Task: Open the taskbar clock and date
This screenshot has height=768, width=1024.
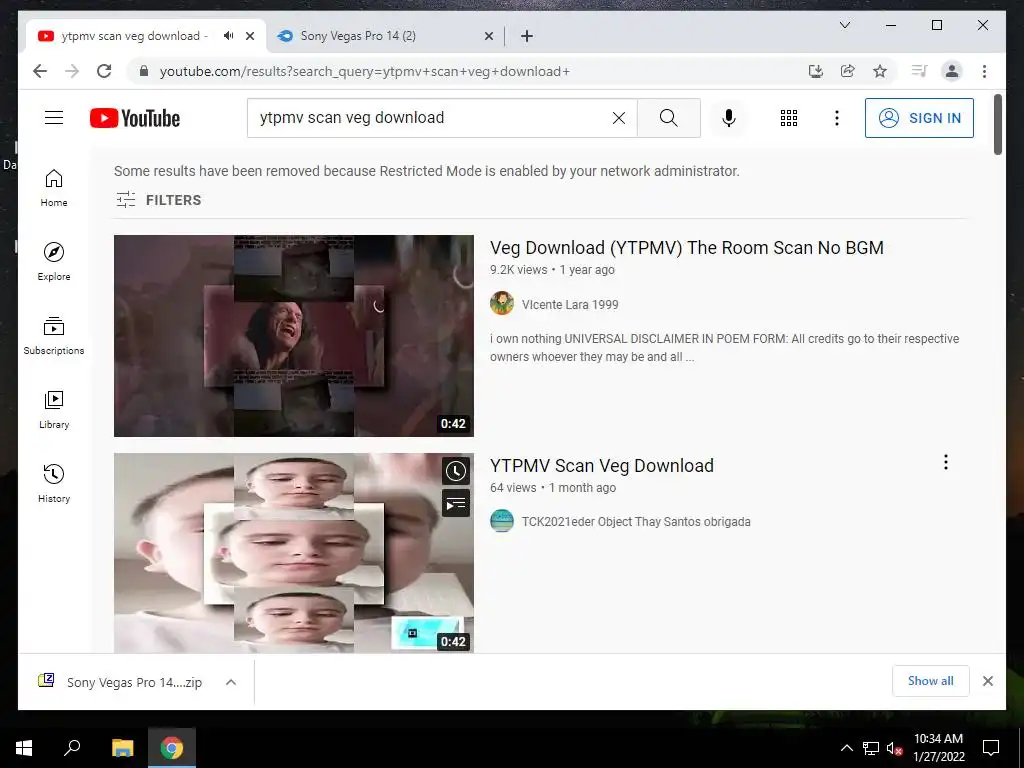Action: [x=938, y=748]
